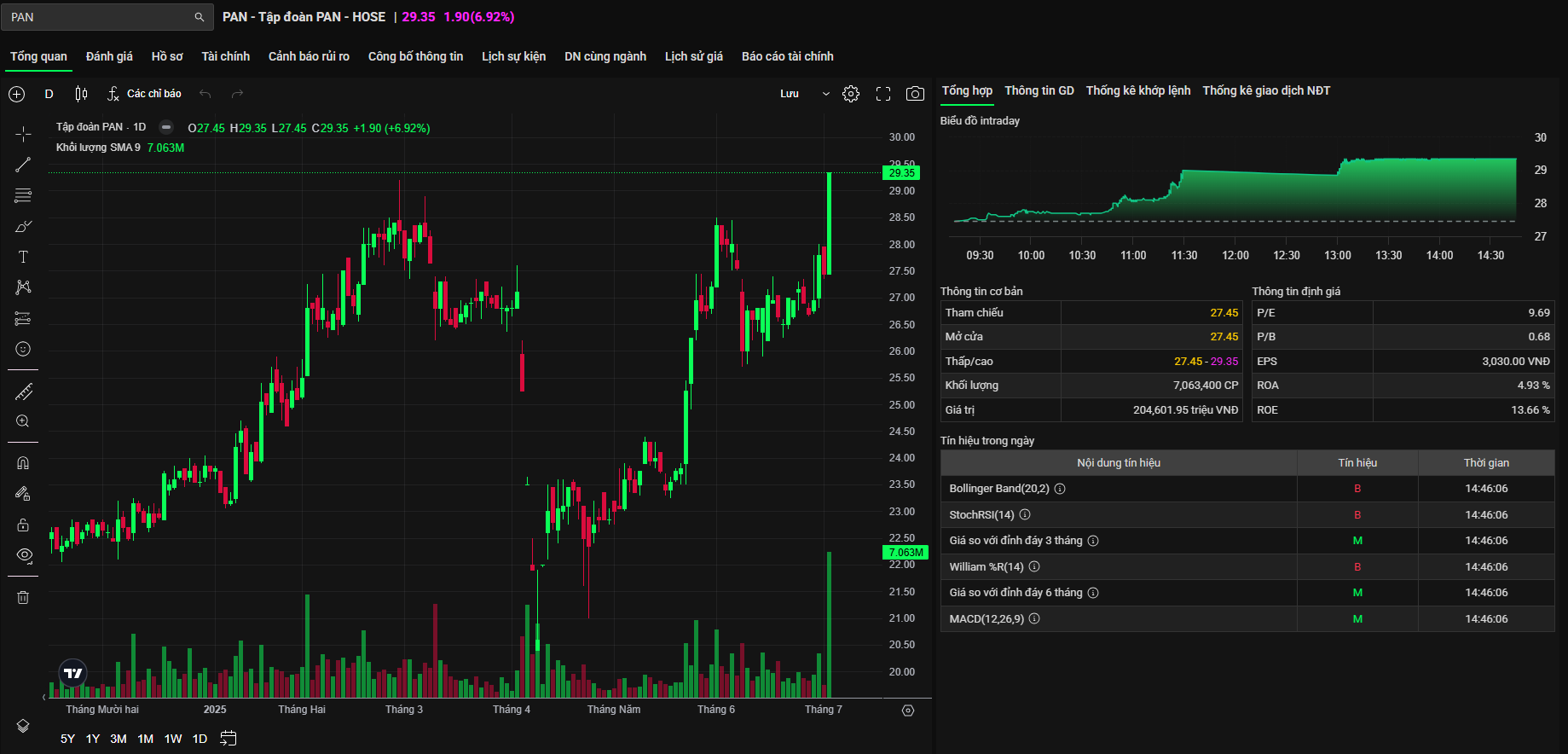1568x754 pixels.
Task: Select the Tổng hợp panel tab
Action: point(967,90)
